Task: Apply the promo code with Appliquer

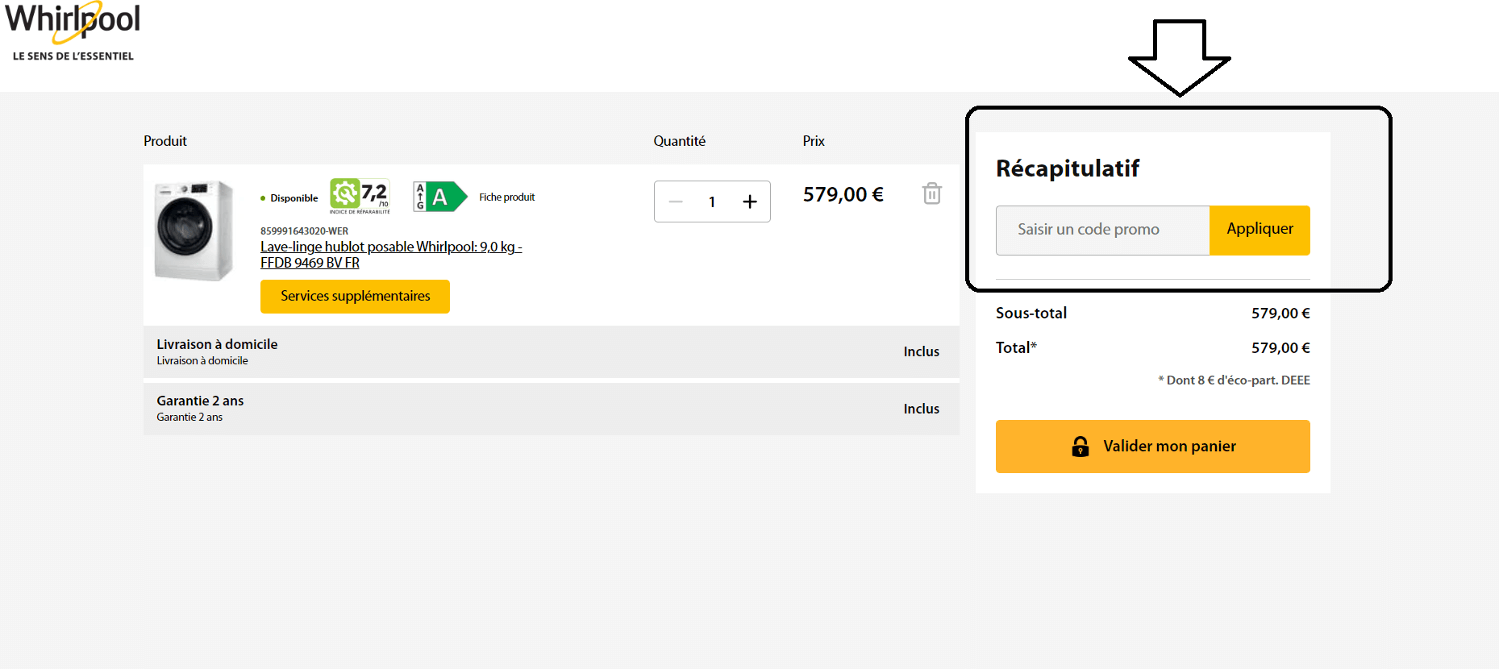Action: [x=1260, y=229]
